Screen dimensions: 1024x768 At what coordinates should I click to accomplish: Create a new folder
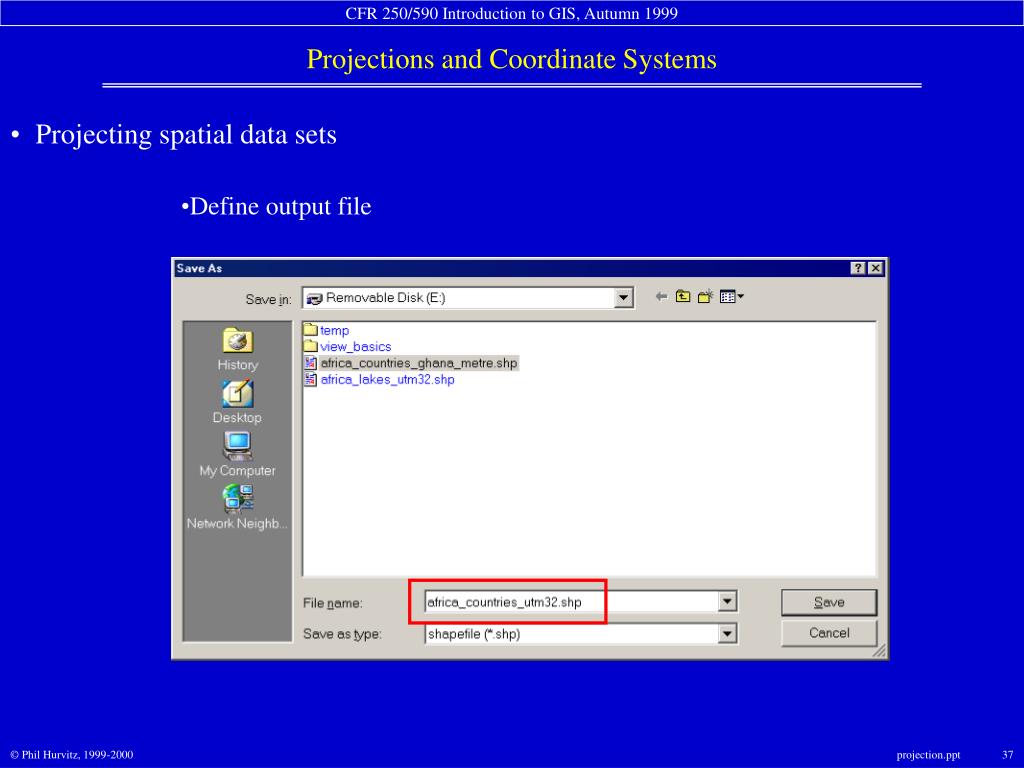[x=705, y=297]
